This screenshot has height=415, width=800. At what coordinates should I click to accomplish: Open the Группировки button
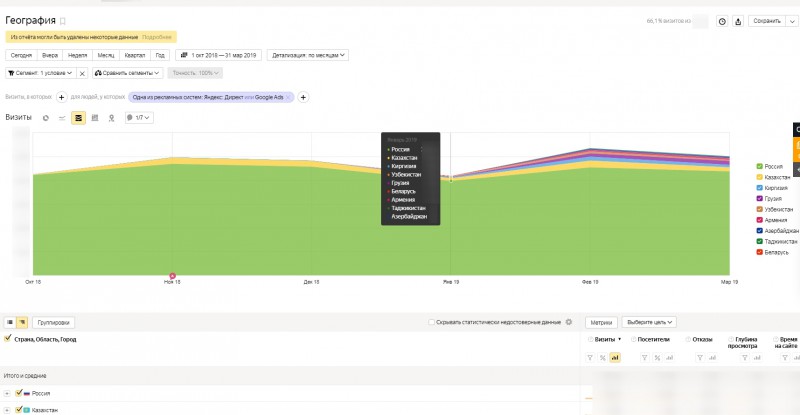pos(54,323)
